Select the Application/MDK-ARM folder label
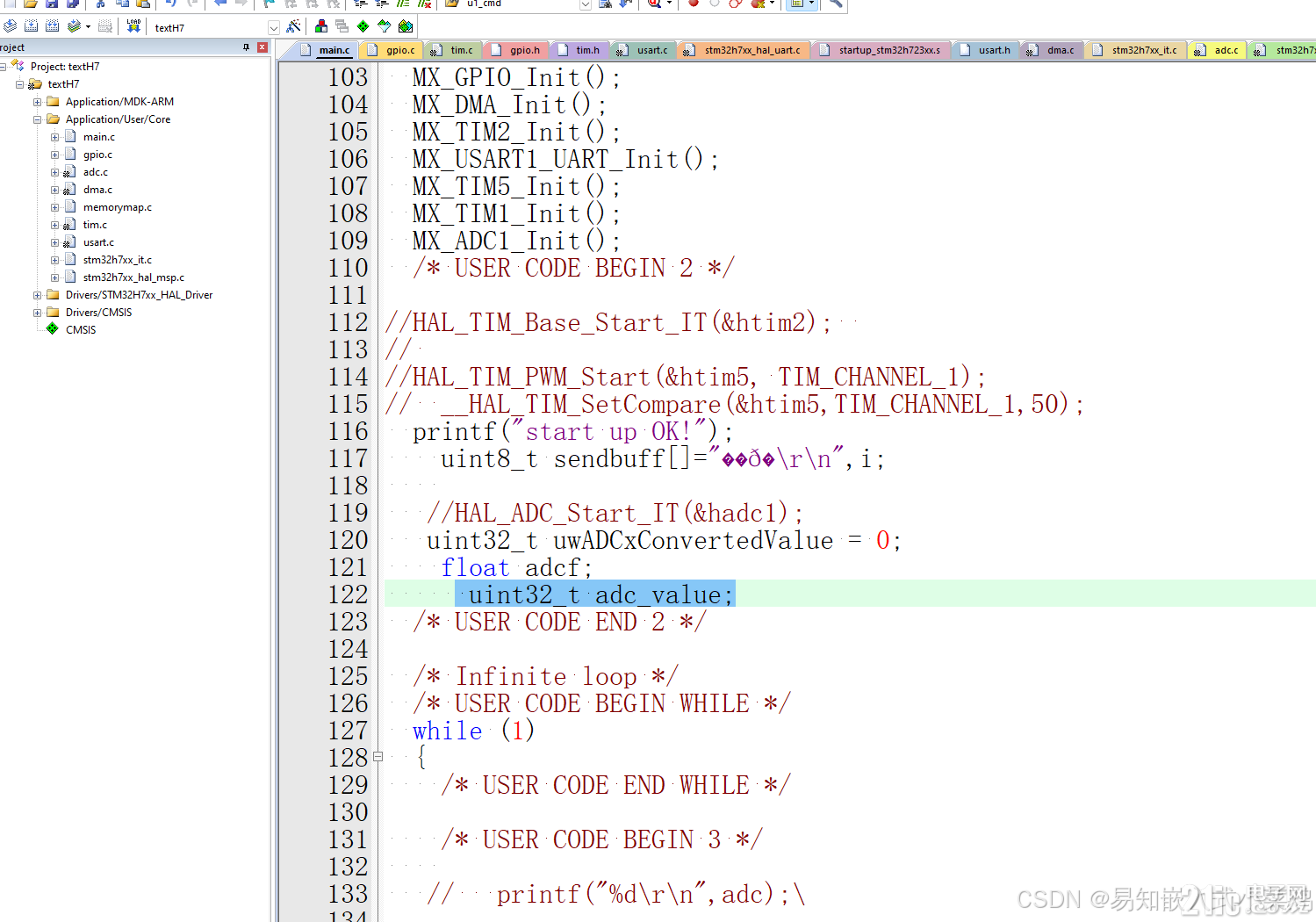Screen dimensions: 1316x922 [x=119, y=102]
